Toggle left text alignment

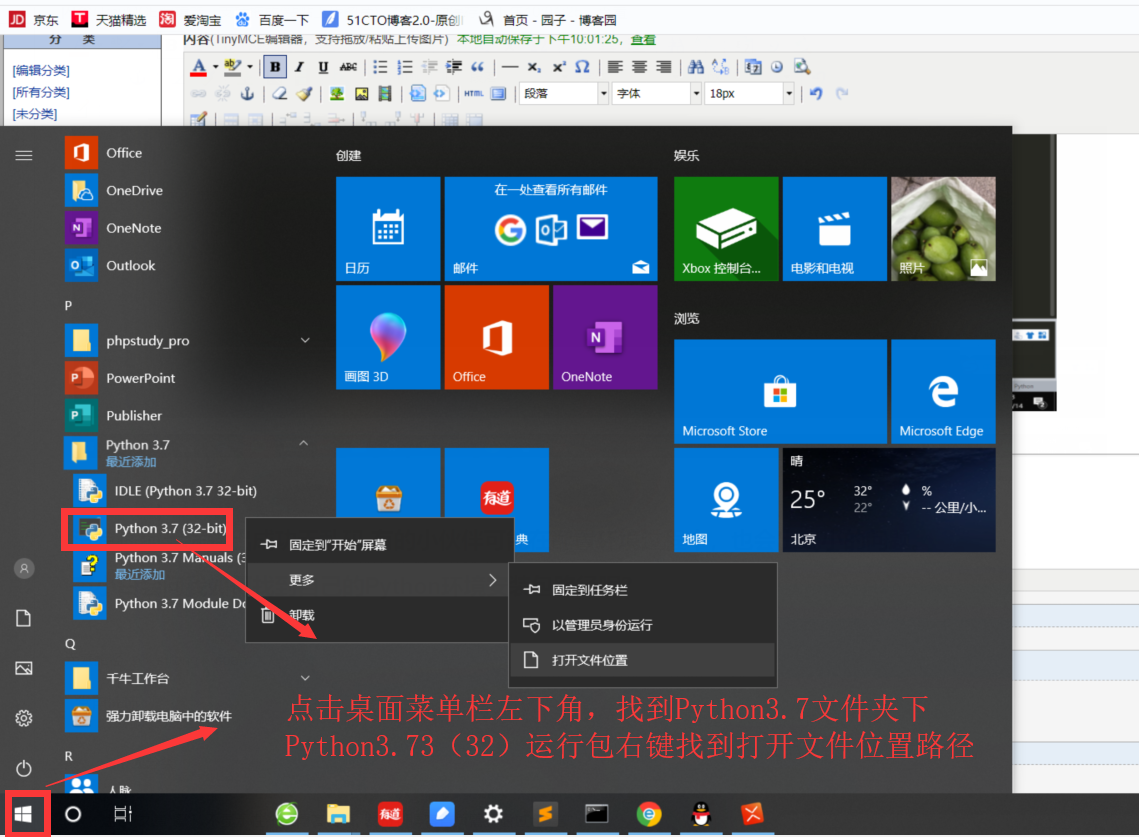(x=615, y=67)
